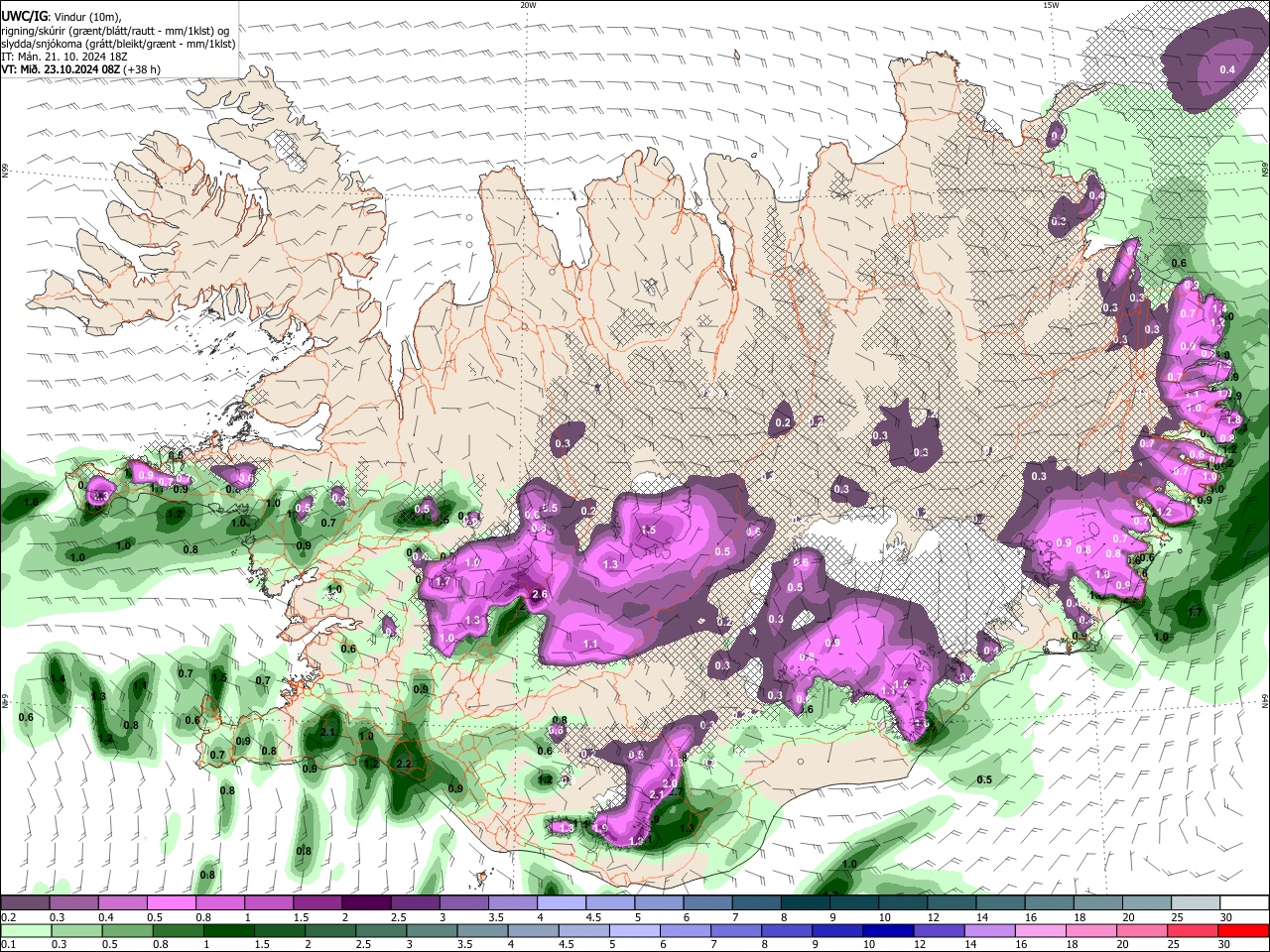The height and width of the screenshot is (952, 1270).
Task: Click the '2.0' snowfall value near the south coast
Action: coord(670,783)
